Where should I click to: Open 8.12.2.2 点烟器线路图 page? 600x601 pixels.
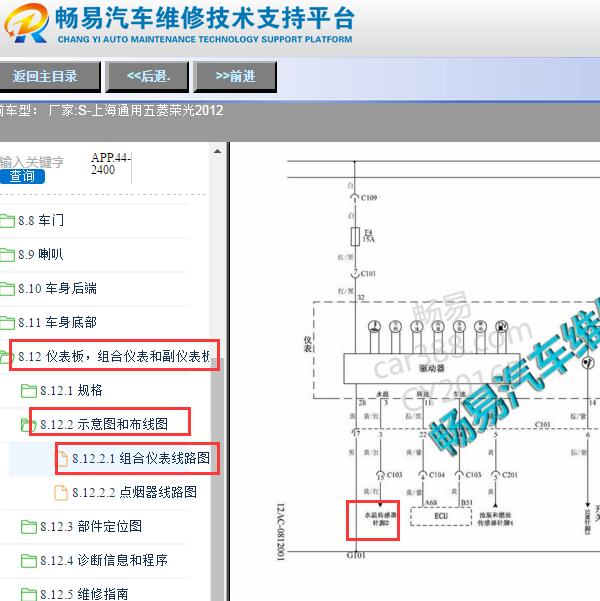[135, 492]
